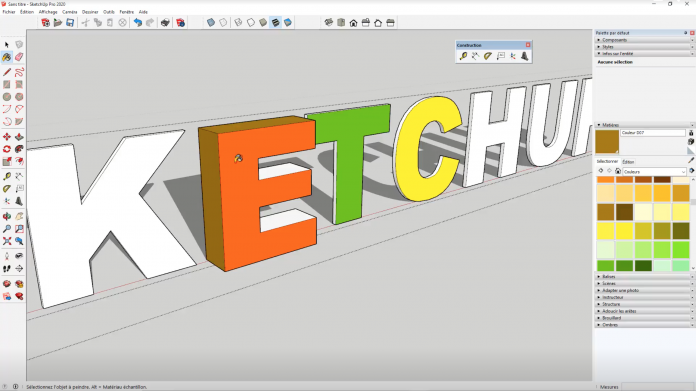
Task: Select the Walk footprints tool
Action: coord(7,269)
